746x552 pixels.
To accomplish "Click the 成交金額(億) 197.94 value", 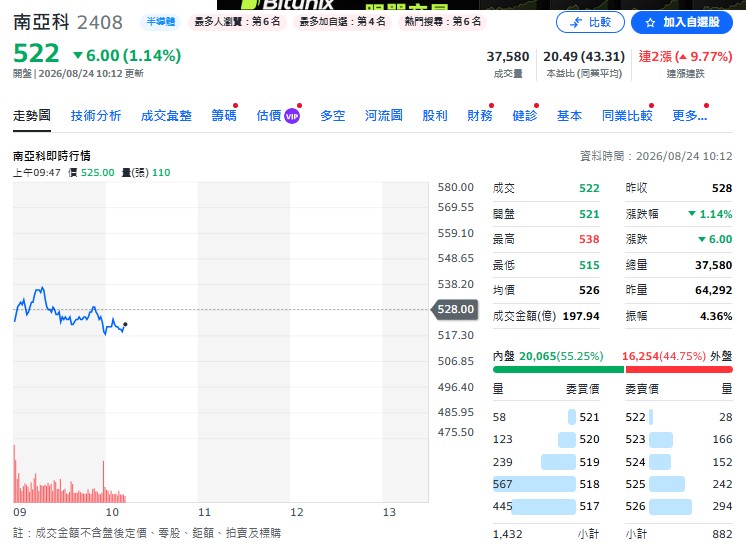I will [x=581, y=316].
